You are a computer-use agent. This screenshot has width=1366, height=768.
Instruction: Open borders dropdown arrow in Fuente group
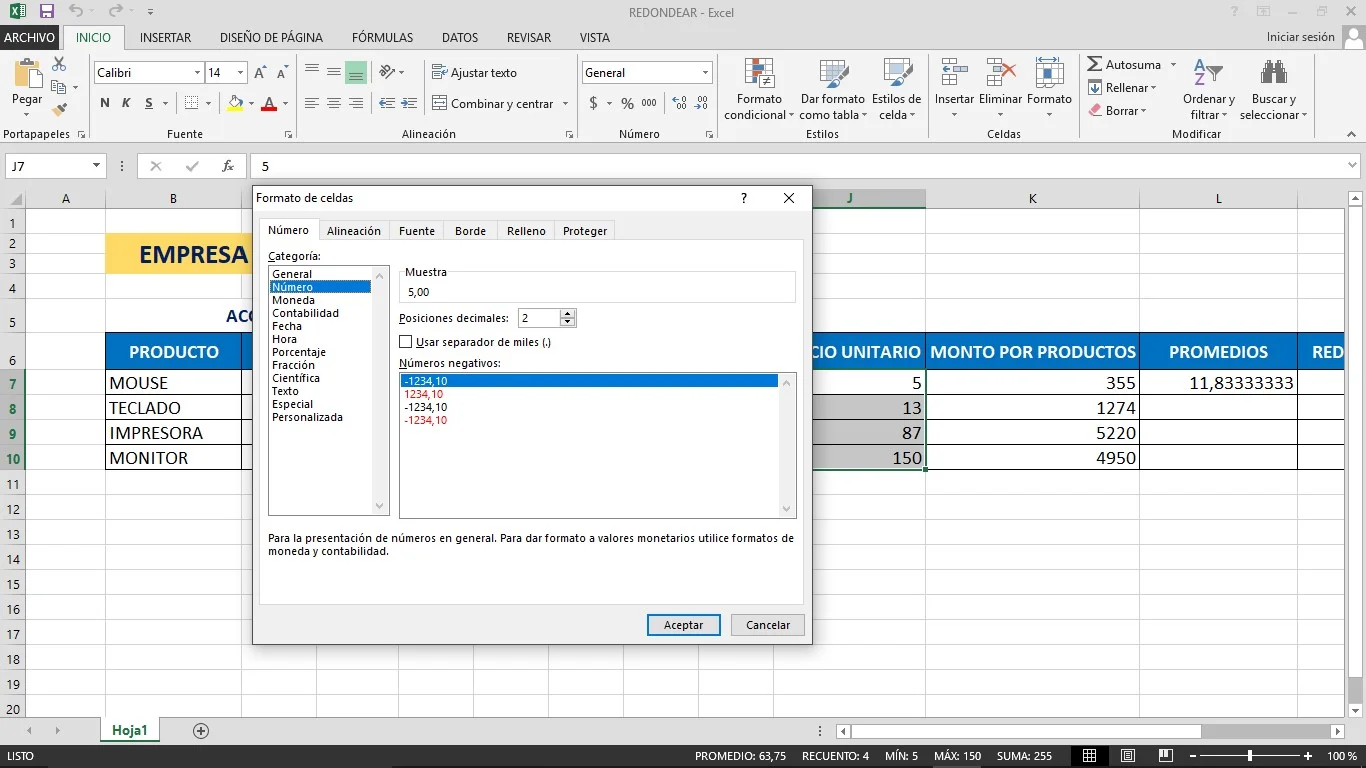[x=208, y=103]
